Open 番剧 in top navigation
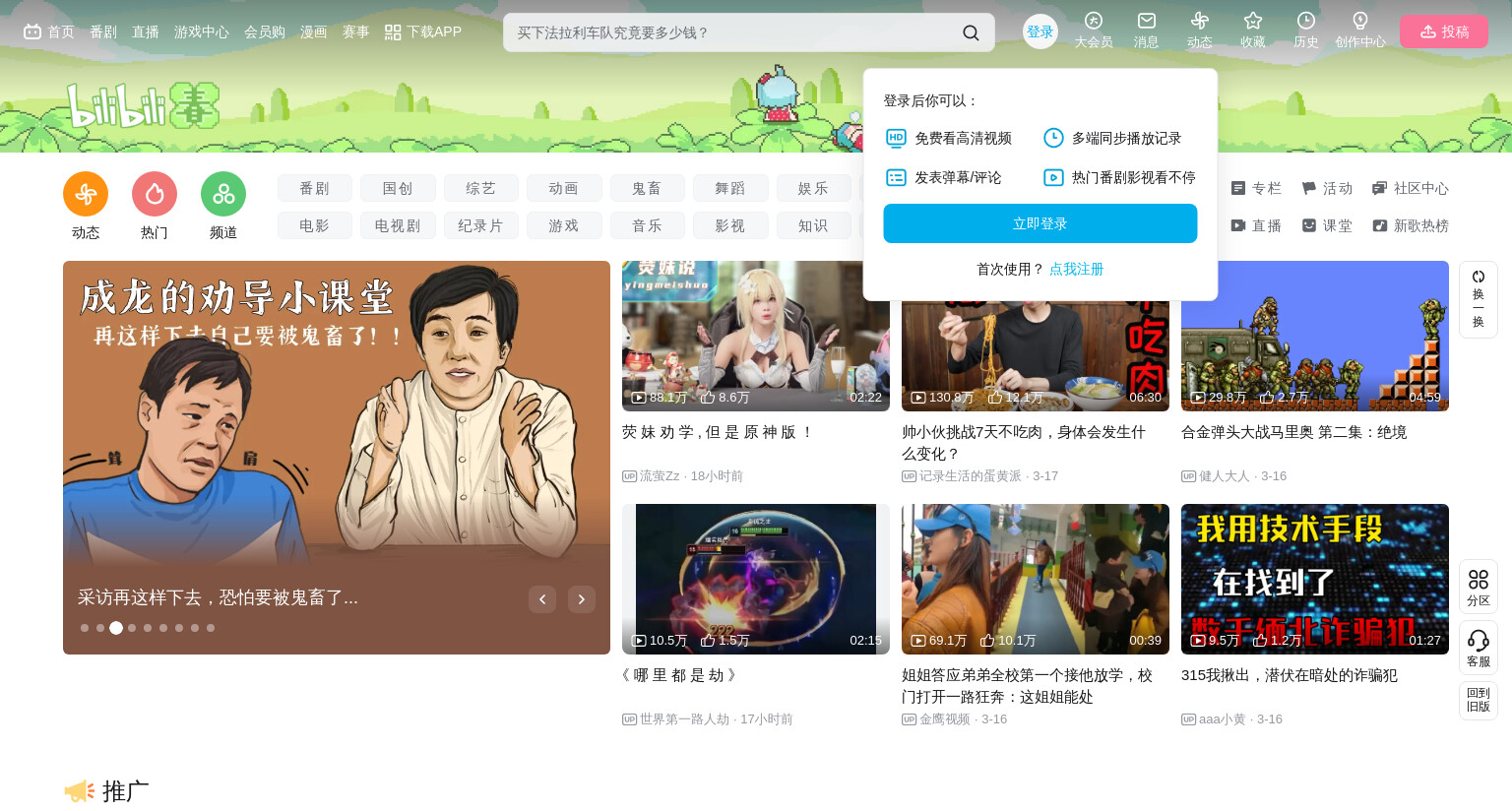This screenshot has height=811, width=1512. [x=103, y=31]
